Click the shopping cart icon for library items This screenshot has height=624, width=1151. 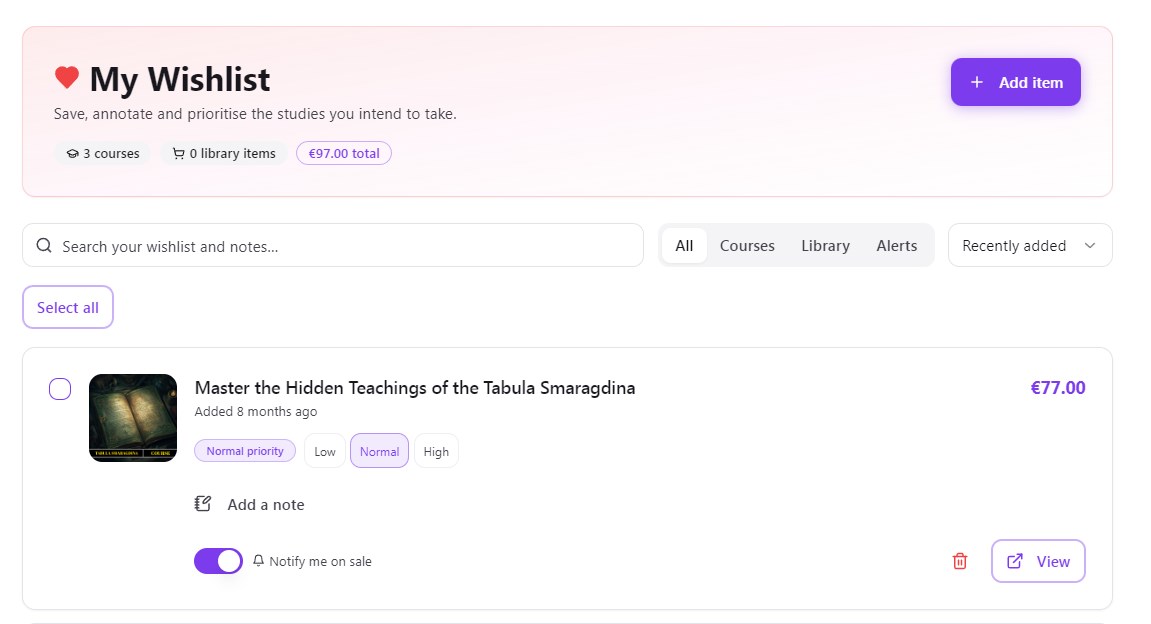178,153
